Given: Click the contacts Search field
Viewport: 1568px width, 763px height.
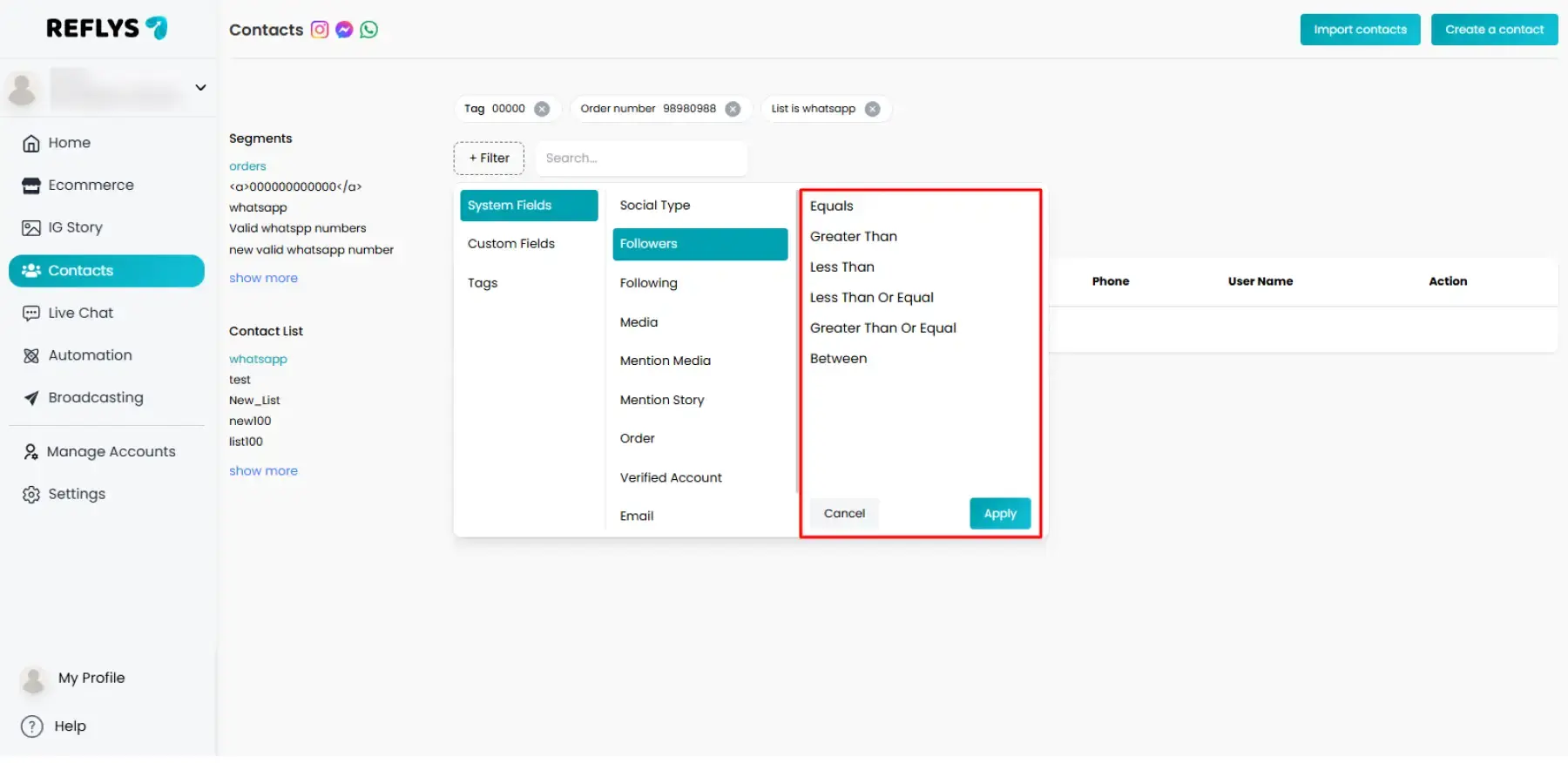Looking at the screenshot, I should click(641, 158).
